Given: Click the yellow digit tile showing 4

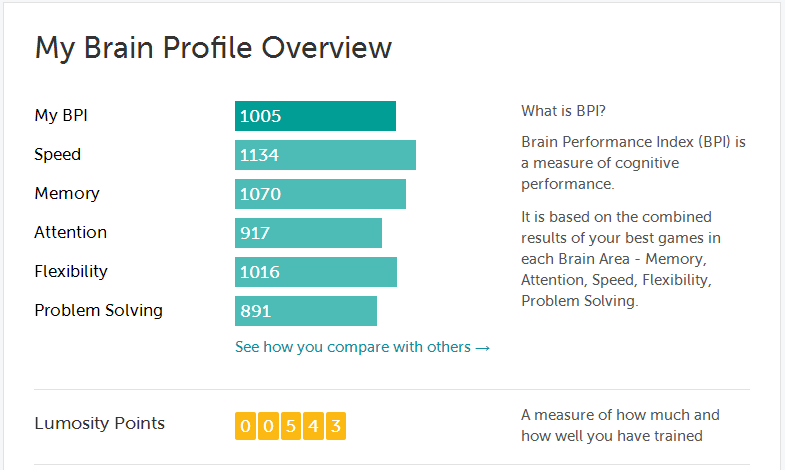Looking at the screenshot, I should click(313, 426).
